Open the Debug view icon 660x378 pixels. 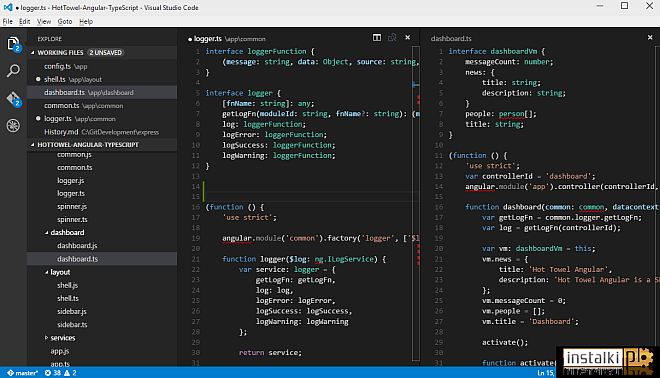(13, 125)
